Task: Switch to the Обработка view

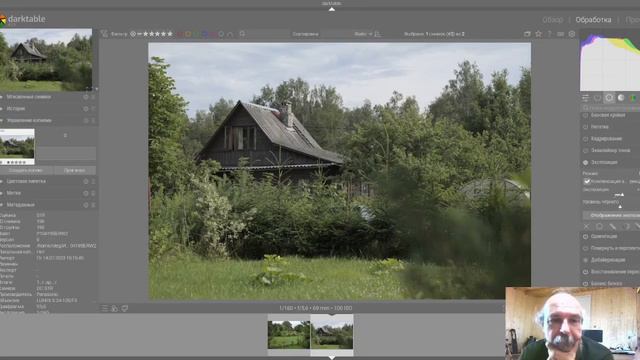Action: tap(593, 20)
